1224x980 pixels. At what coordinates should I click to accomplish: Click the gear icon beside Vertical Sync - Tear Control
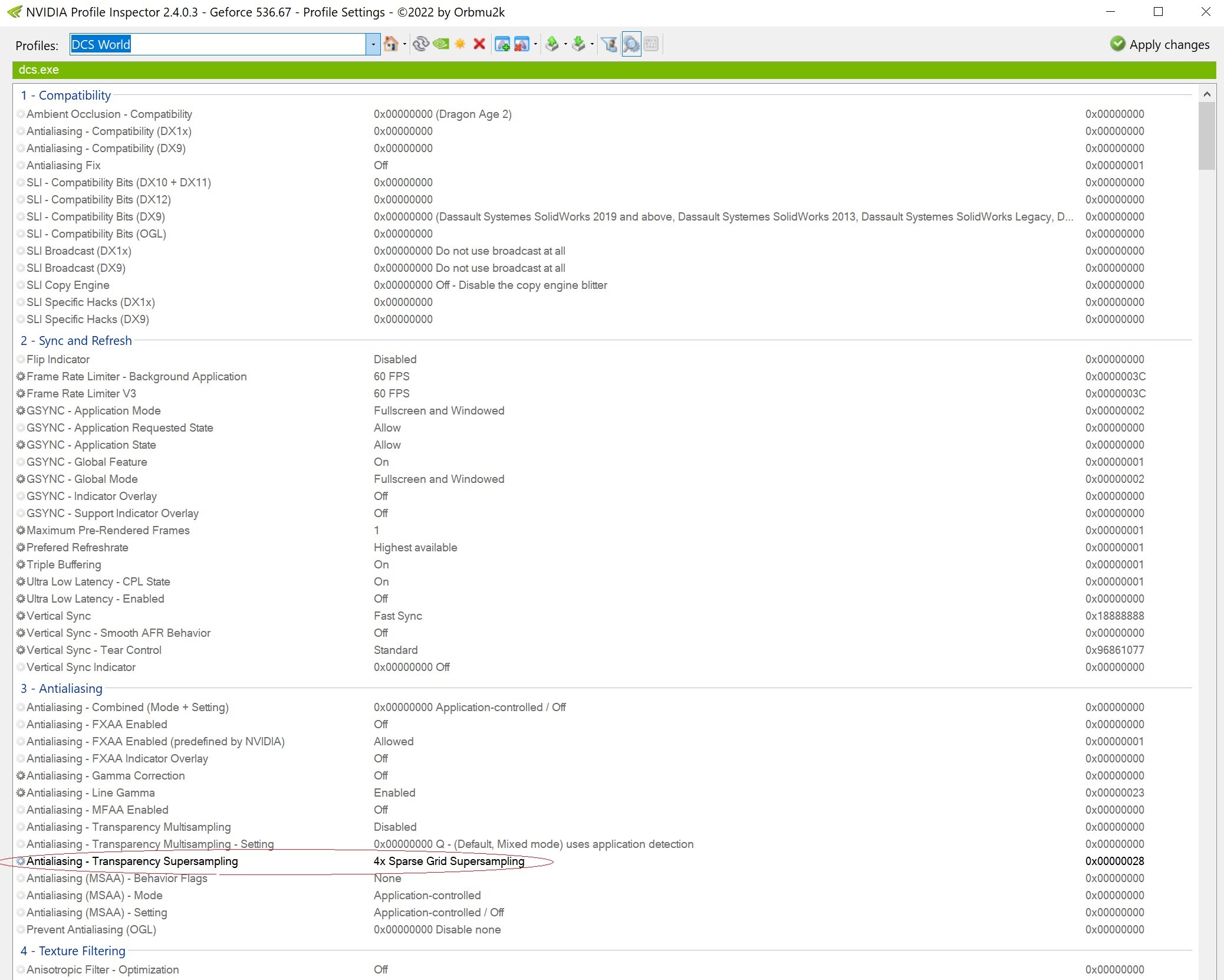coord(21,650)
